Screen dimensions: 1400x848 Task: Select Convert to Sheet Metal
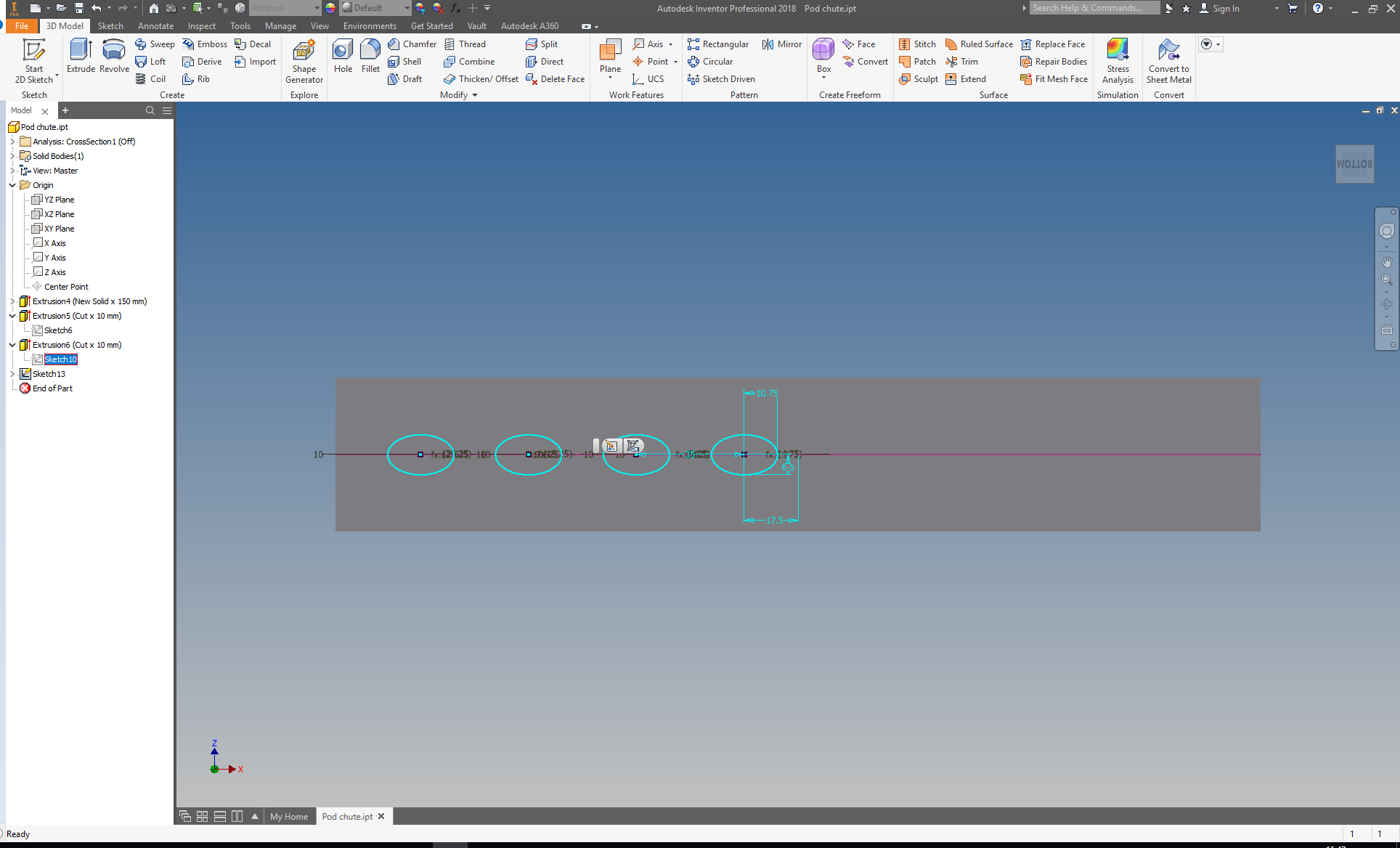[x=1168, y=58]
